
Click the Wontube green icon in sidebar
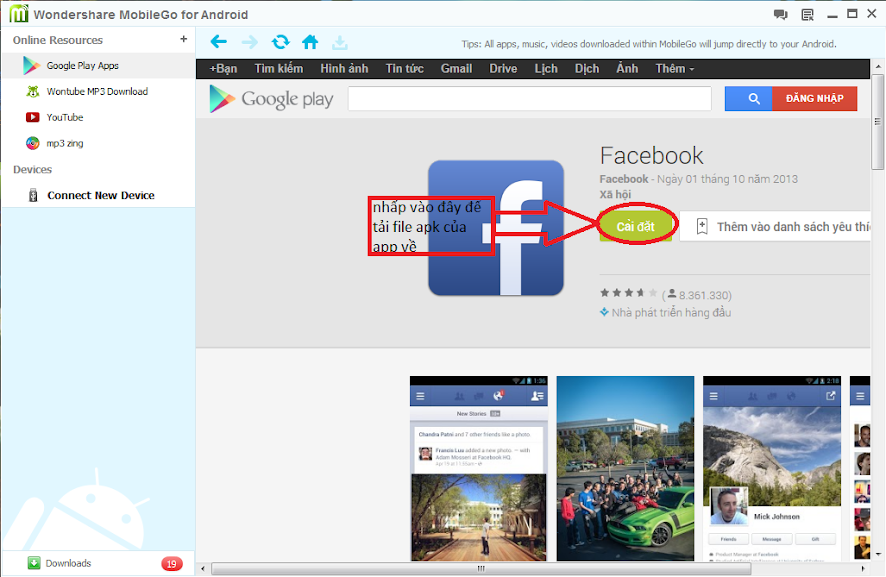(33, 91)
